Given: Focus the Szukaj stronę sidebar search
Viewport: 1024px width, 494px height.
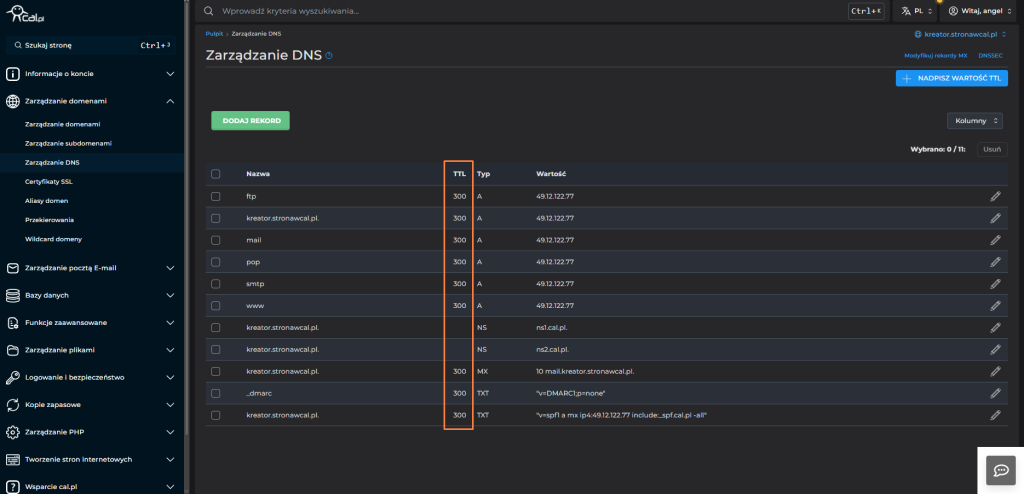Looking at the screenshot, I should coord(91,46).
